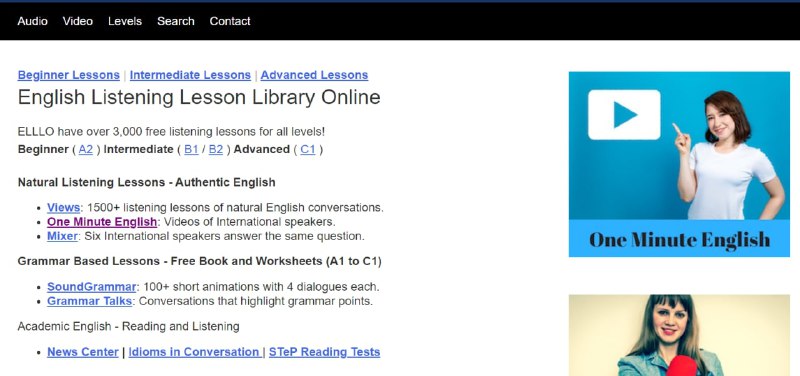
Task: Click the English Listening Lesson Library Online heading
Action: pos(199,97)
